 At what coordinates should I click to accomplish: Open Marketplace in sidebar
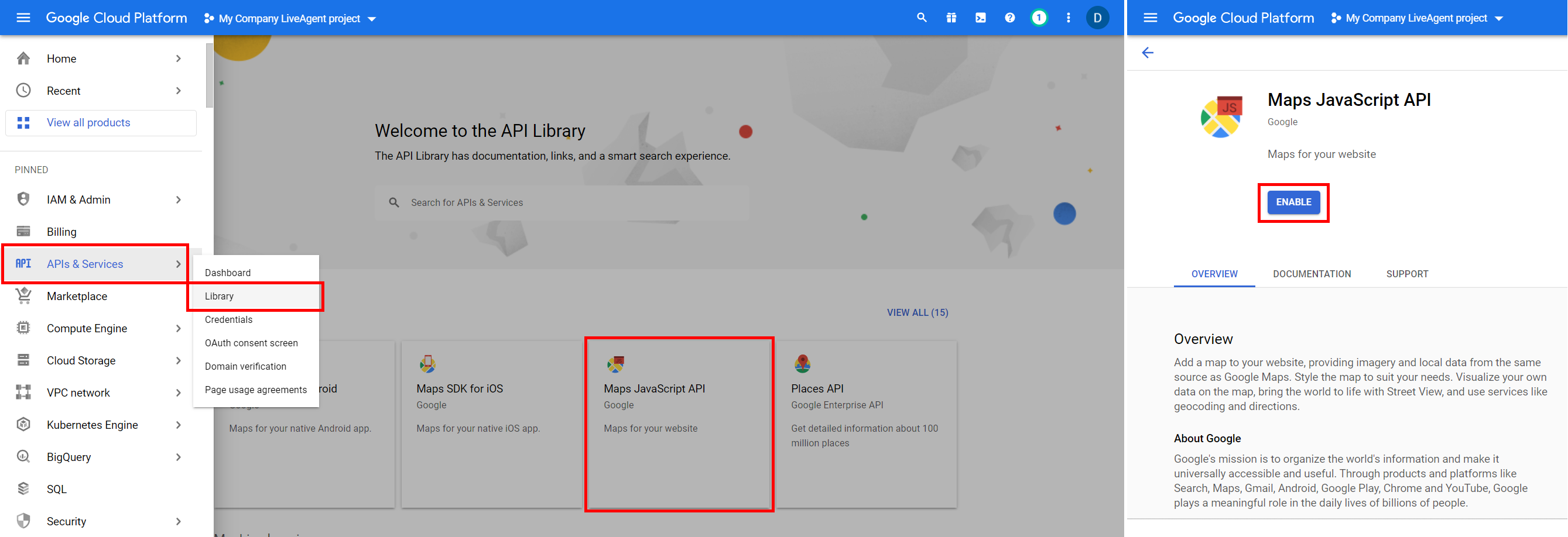[95, 296]
